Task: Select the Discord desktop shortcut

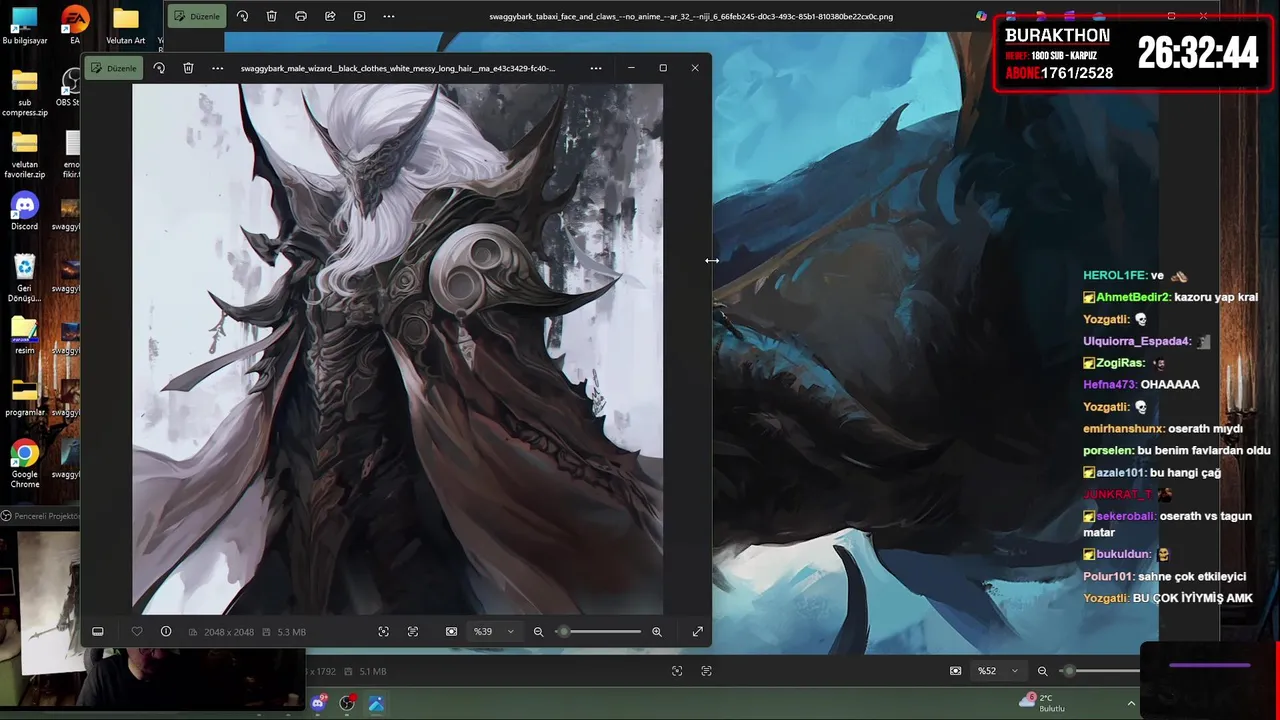Action: tap(25, 212)
